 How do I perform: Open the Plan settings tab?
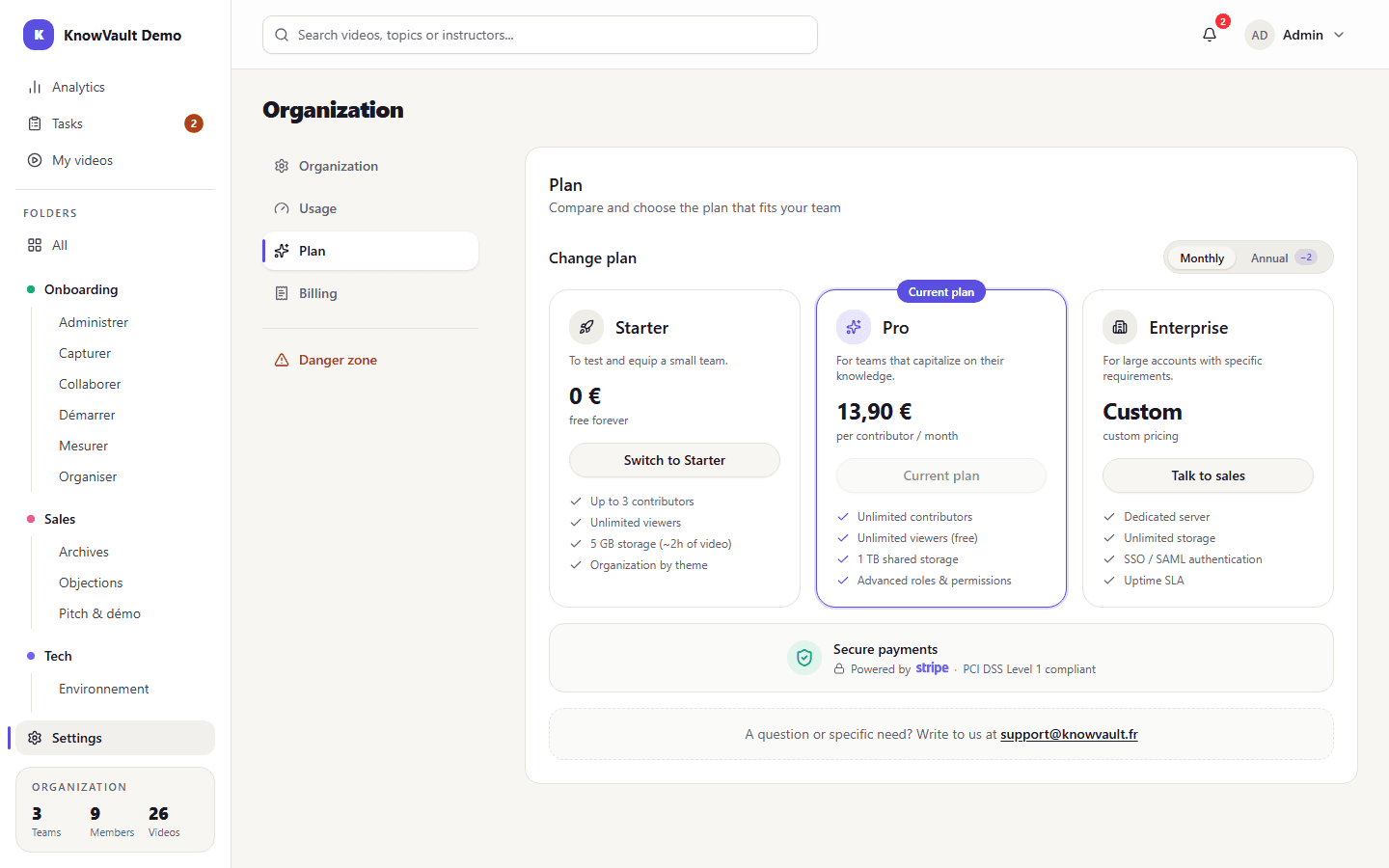[x=370, y=251]
